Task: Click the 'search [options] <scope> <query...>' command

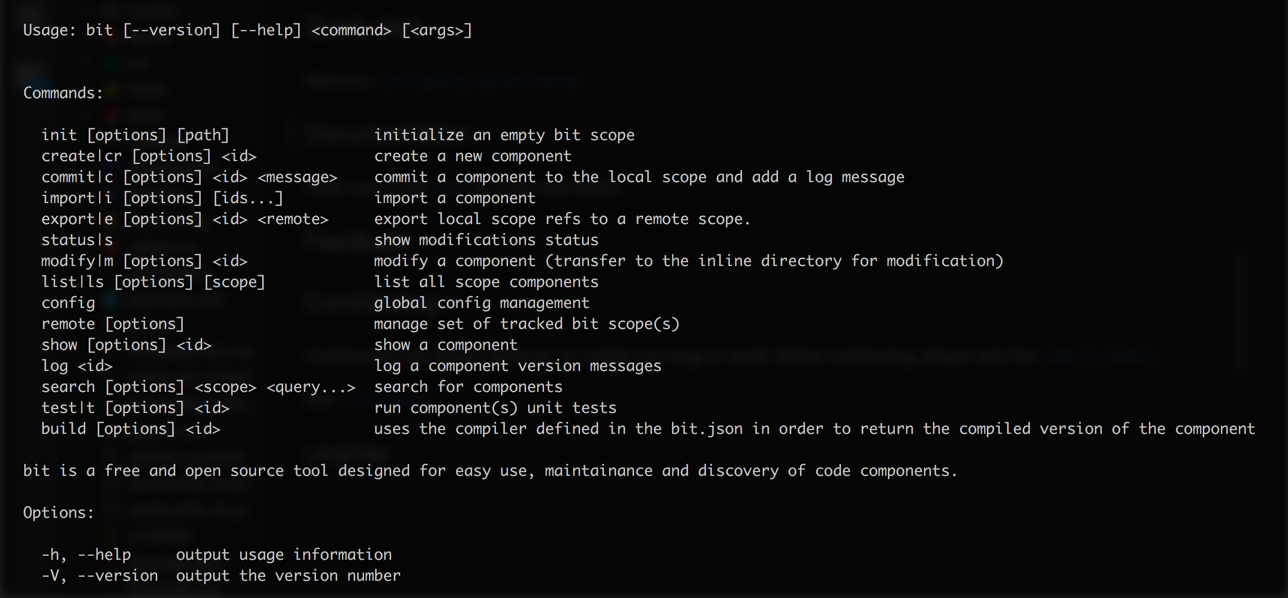Action: [x=198, y=387]
